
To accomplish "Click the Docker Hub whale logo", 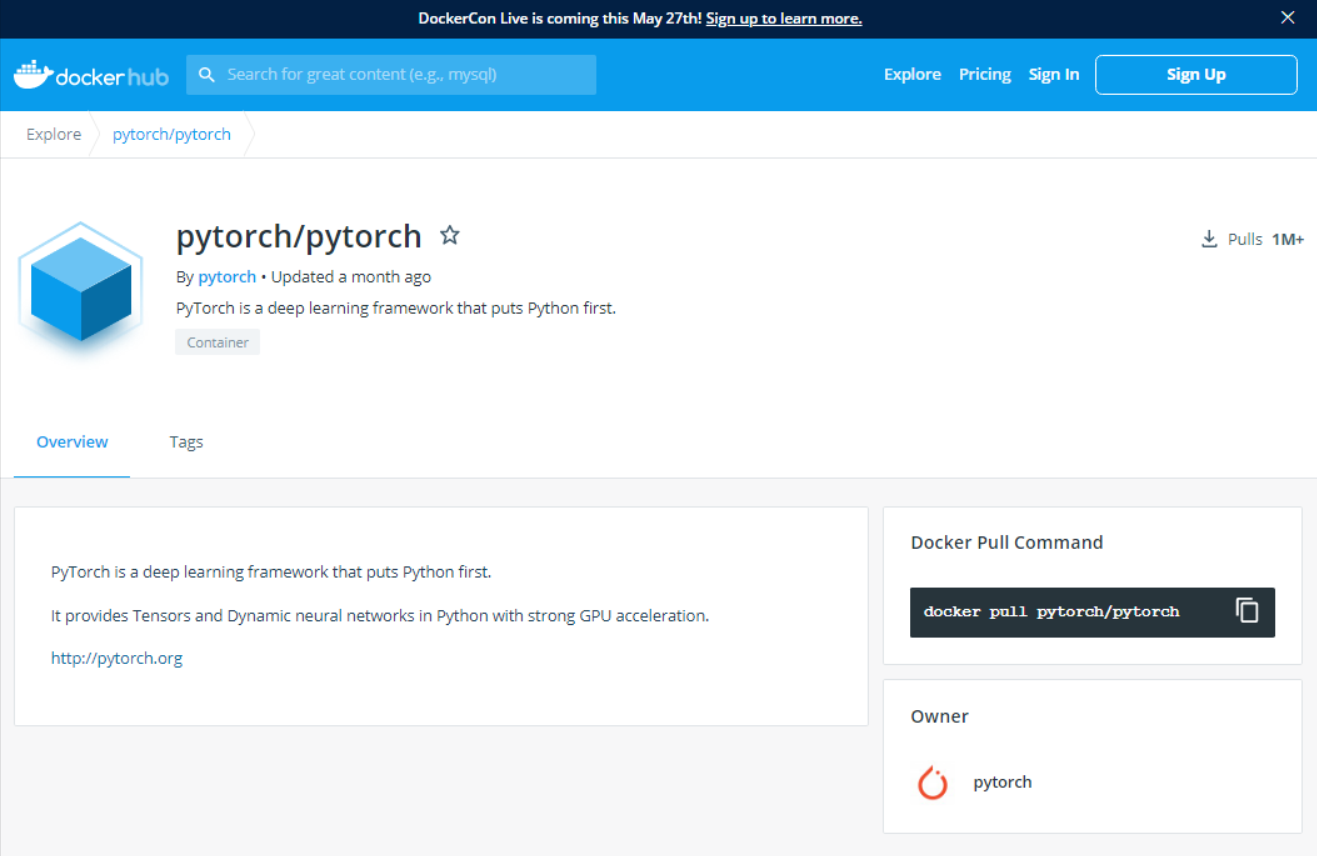I will tap(32, 75).
